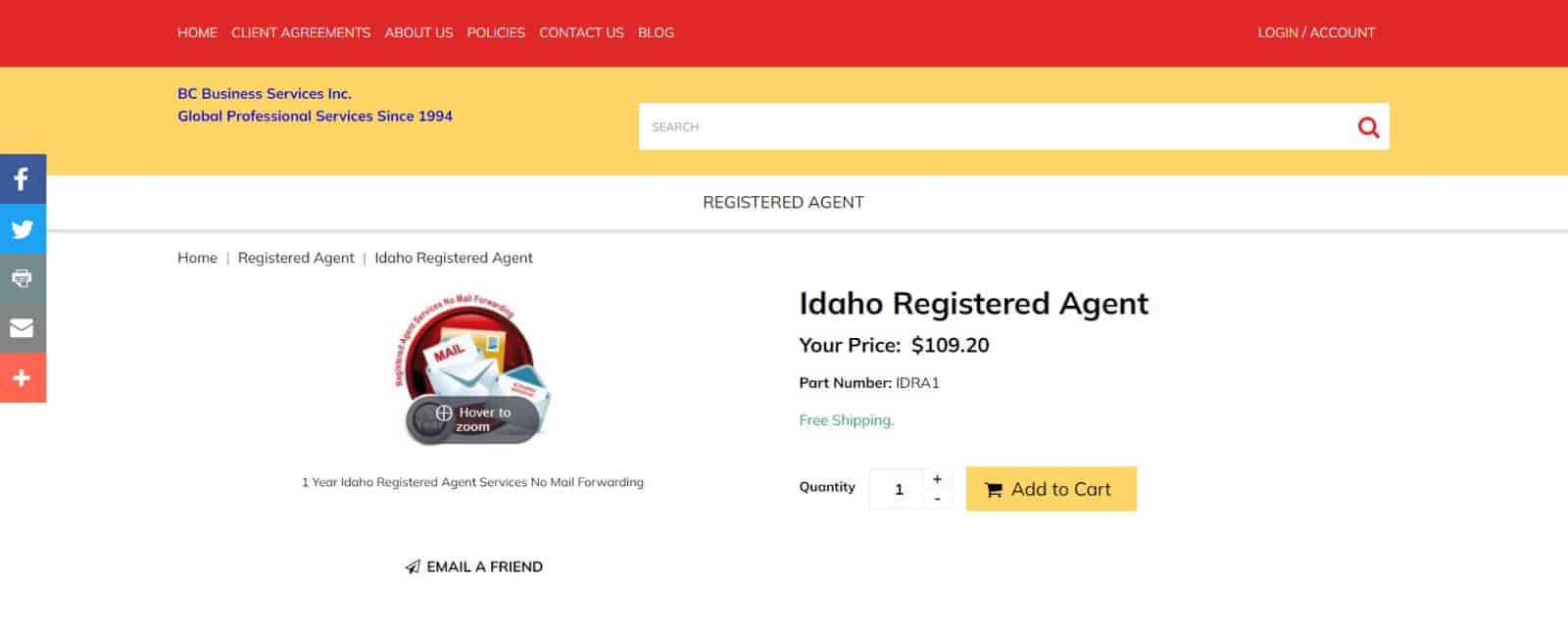Open CLIENT AGREEMENTS in top navigation

pos(301,32)
